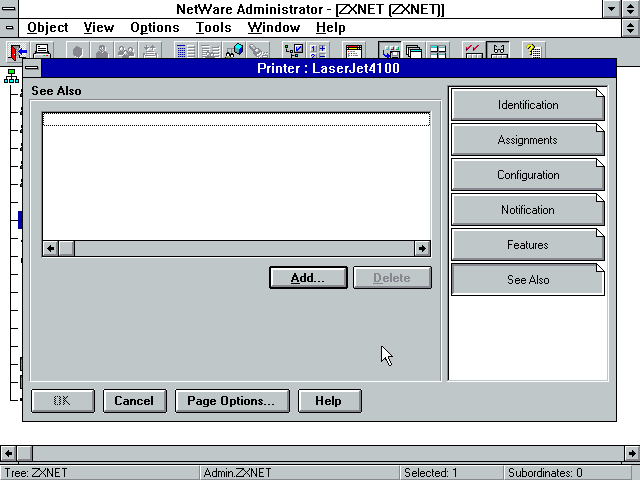Viewport: 640px width, 480px height.
Task: Click the numbered sort toolbar icon
Action: tap(318, 51)
